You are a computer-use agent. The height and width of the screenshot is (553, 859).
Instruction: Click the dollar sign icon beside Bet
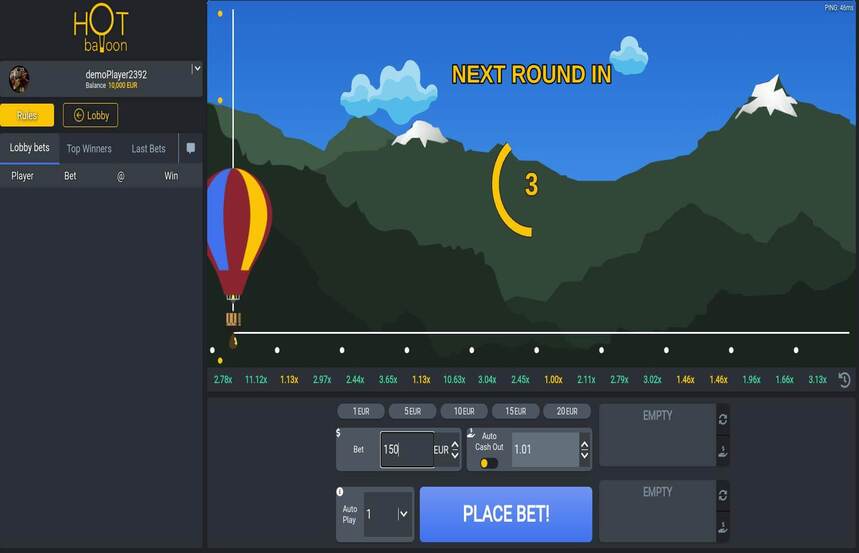coord(338,433)
